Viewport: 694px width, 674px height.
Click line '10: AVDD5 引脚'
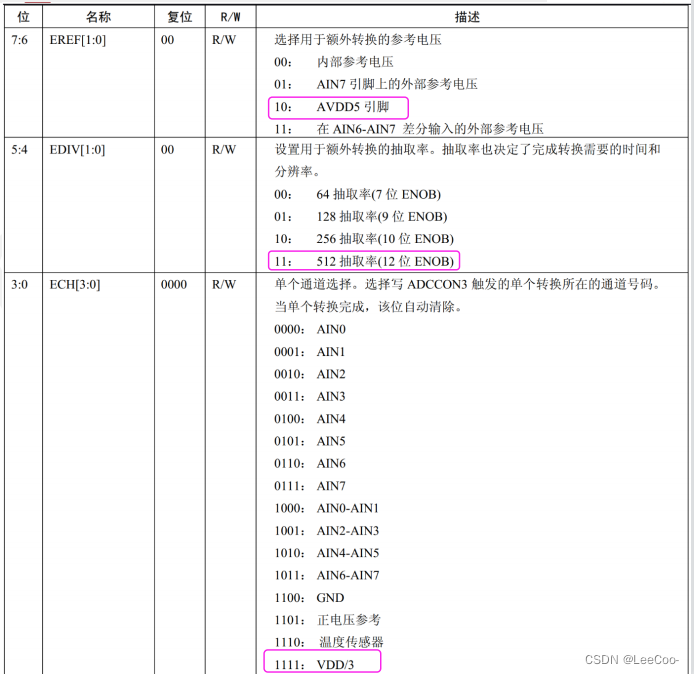coord(332,107)
